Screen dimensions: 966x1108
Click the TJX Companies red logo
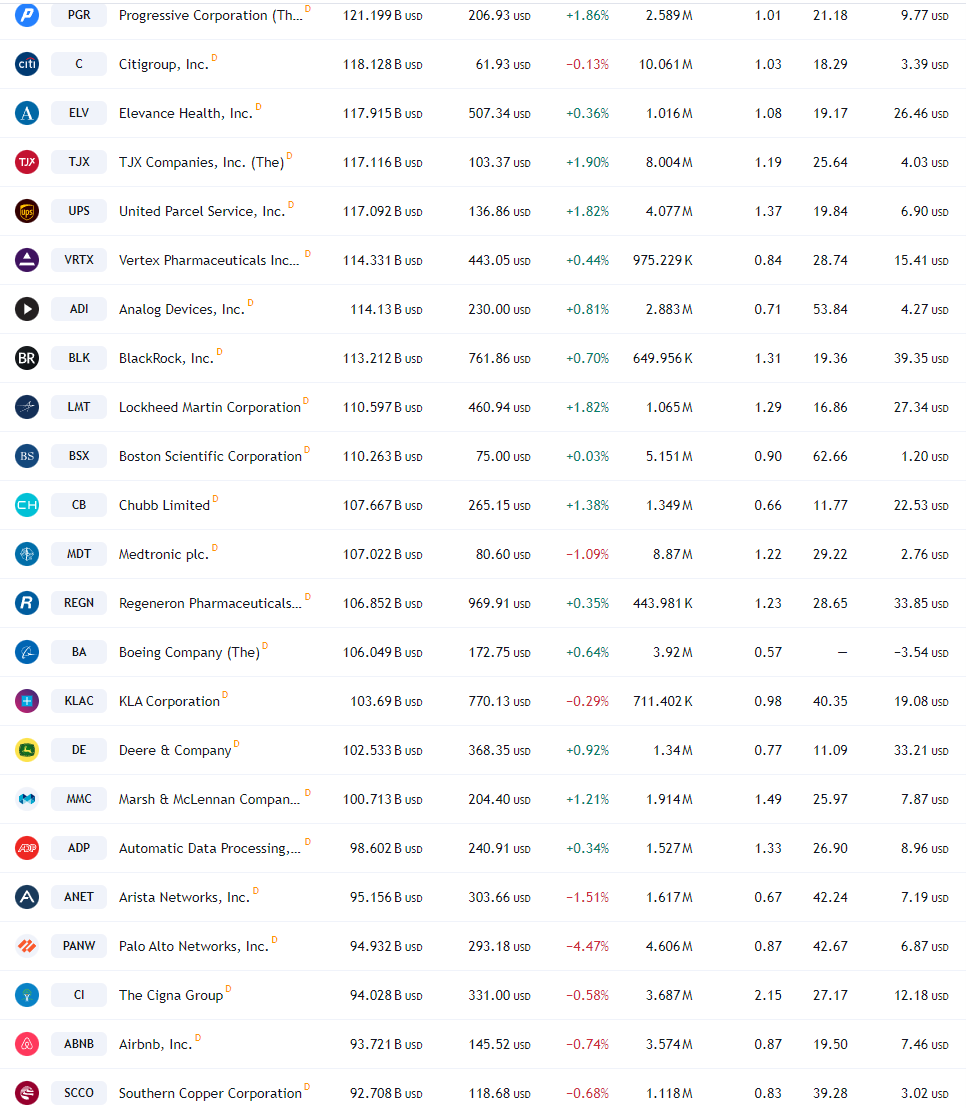(27, 162)
